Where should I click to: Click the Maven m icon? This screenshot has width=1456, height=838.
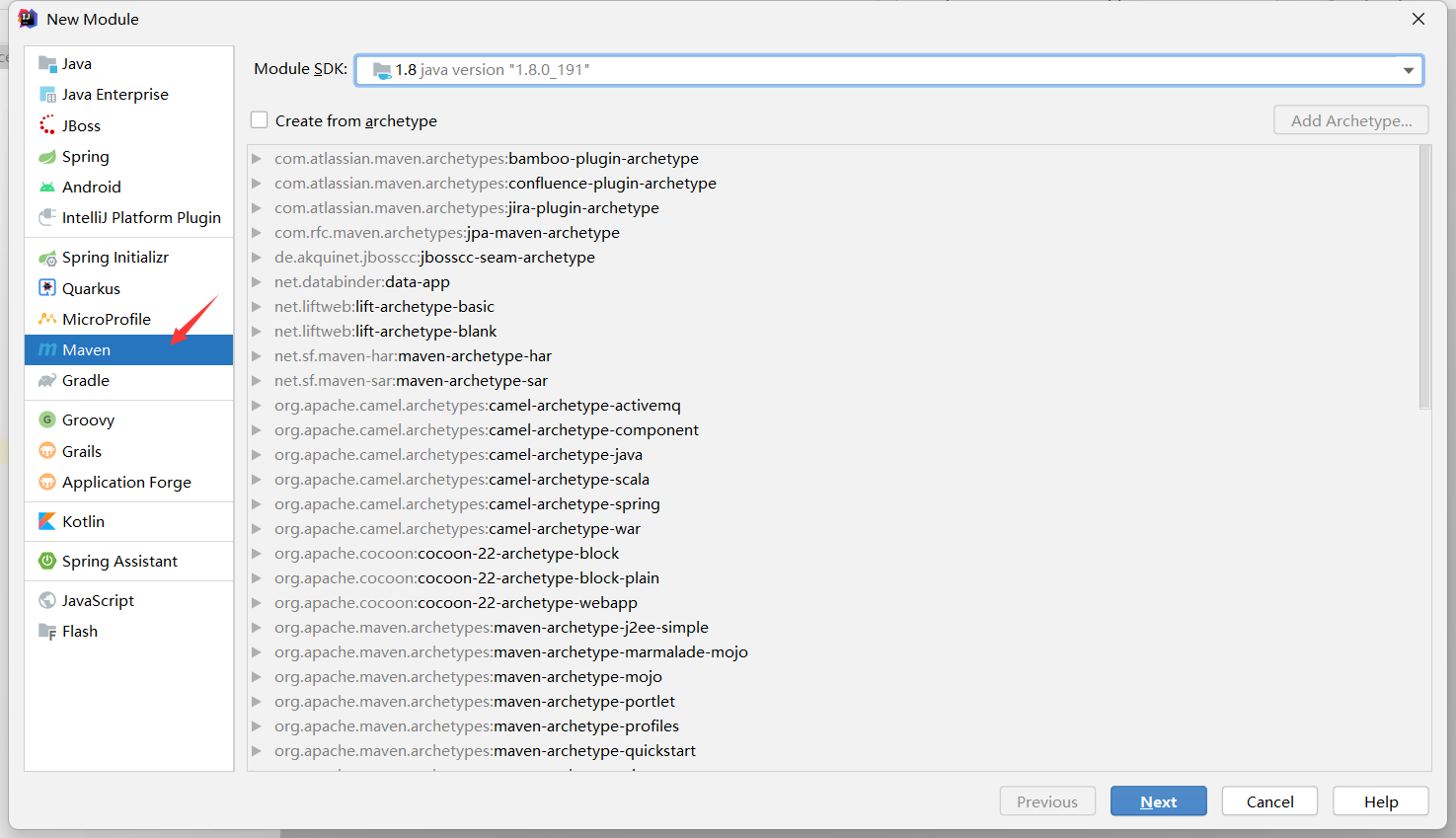point(47,349)
